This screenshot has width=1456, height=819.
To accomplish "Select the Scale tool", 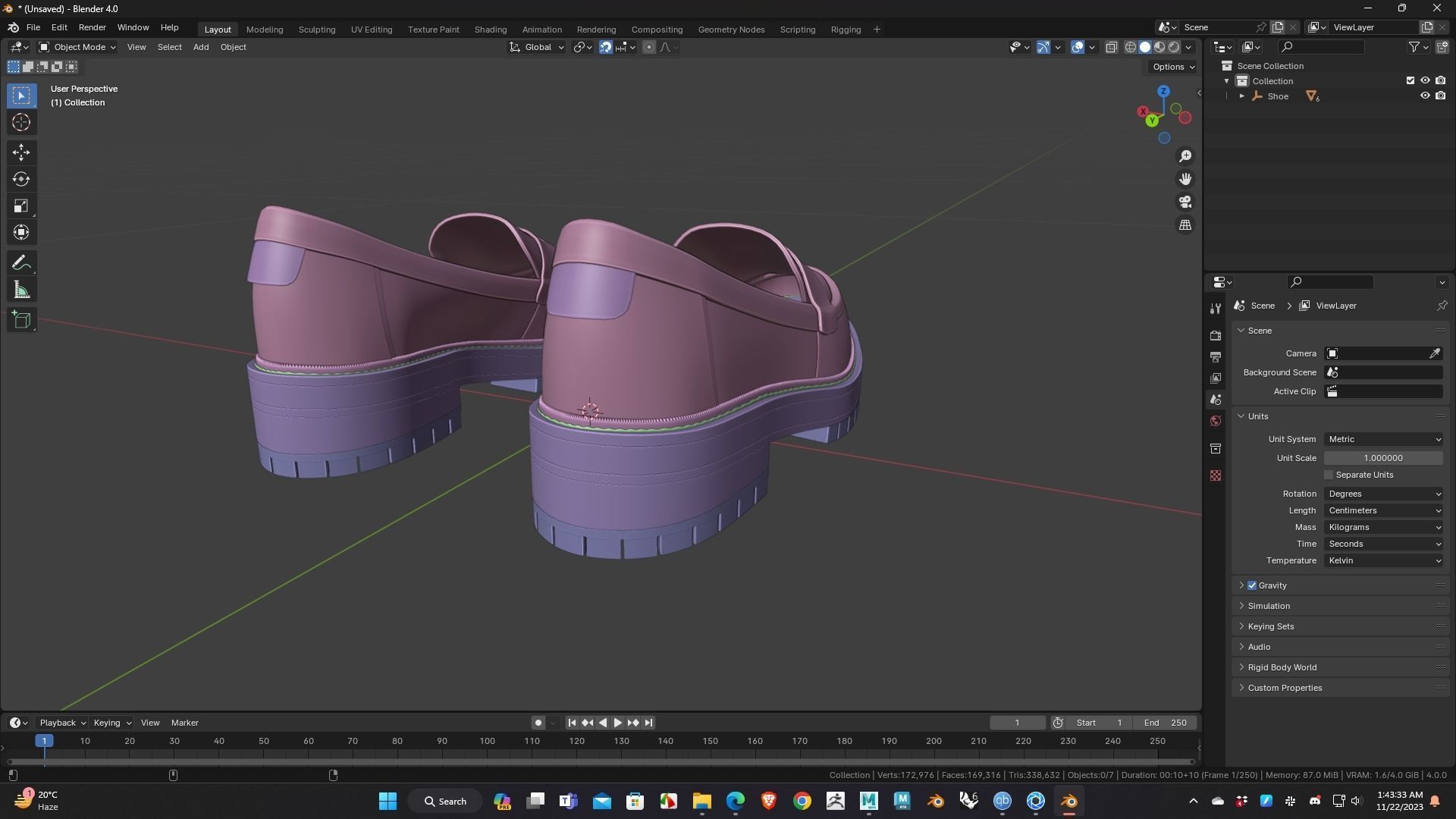I will point(21,206).
